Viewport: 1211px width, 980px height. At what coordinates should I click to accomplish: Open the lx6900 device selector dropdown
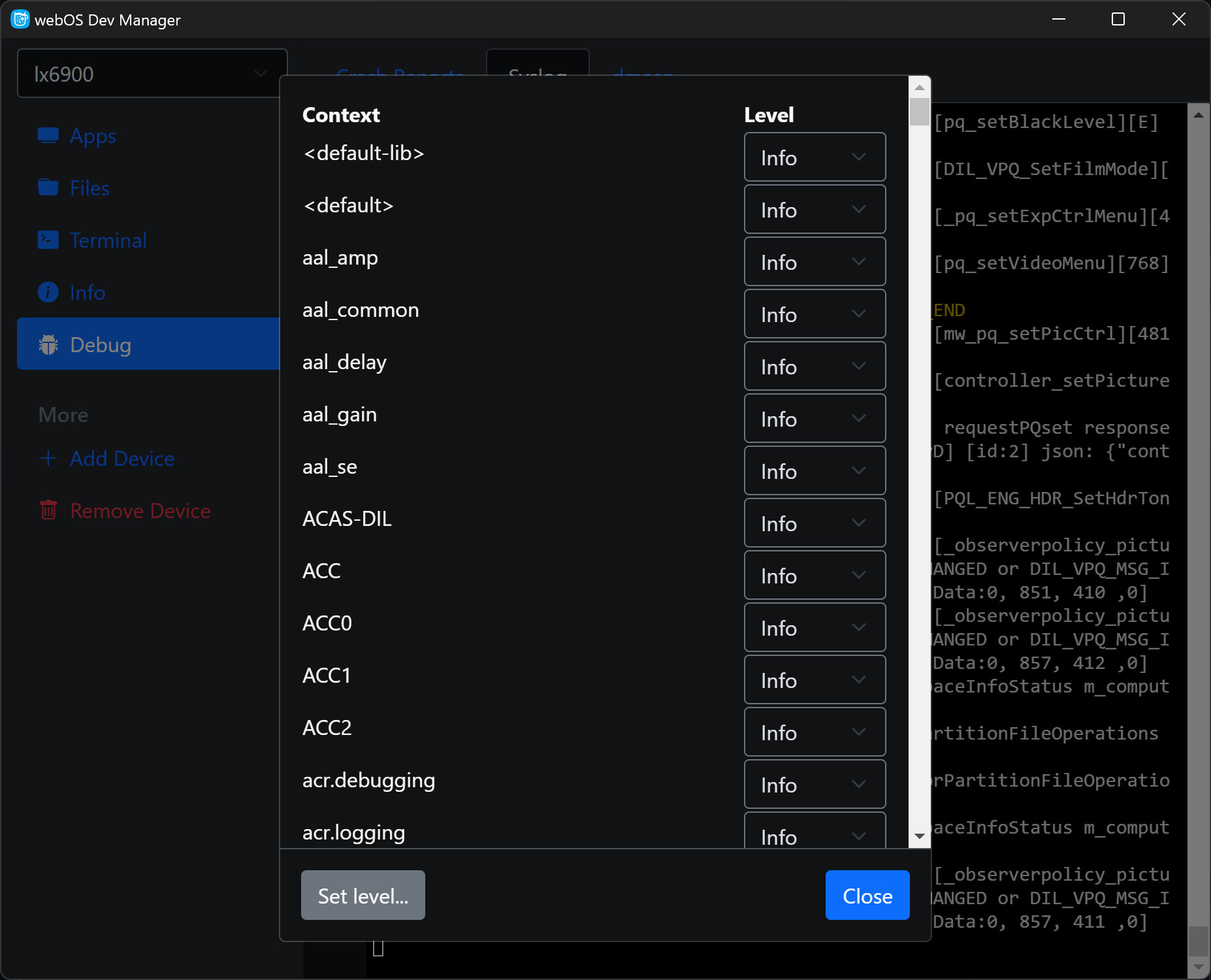152,74
